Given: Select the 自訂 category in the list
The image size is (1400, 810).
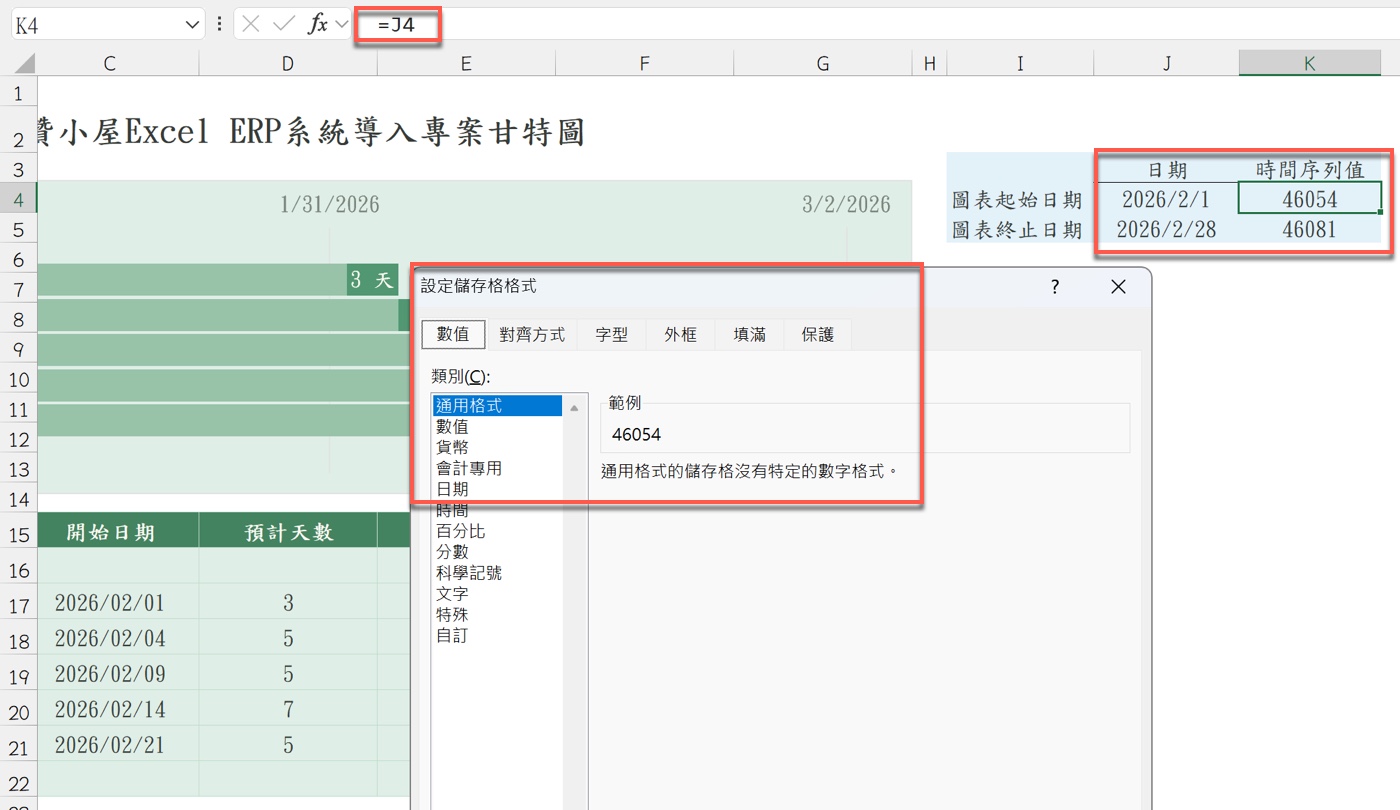Looking at the screenshot, I should (452, 635).
